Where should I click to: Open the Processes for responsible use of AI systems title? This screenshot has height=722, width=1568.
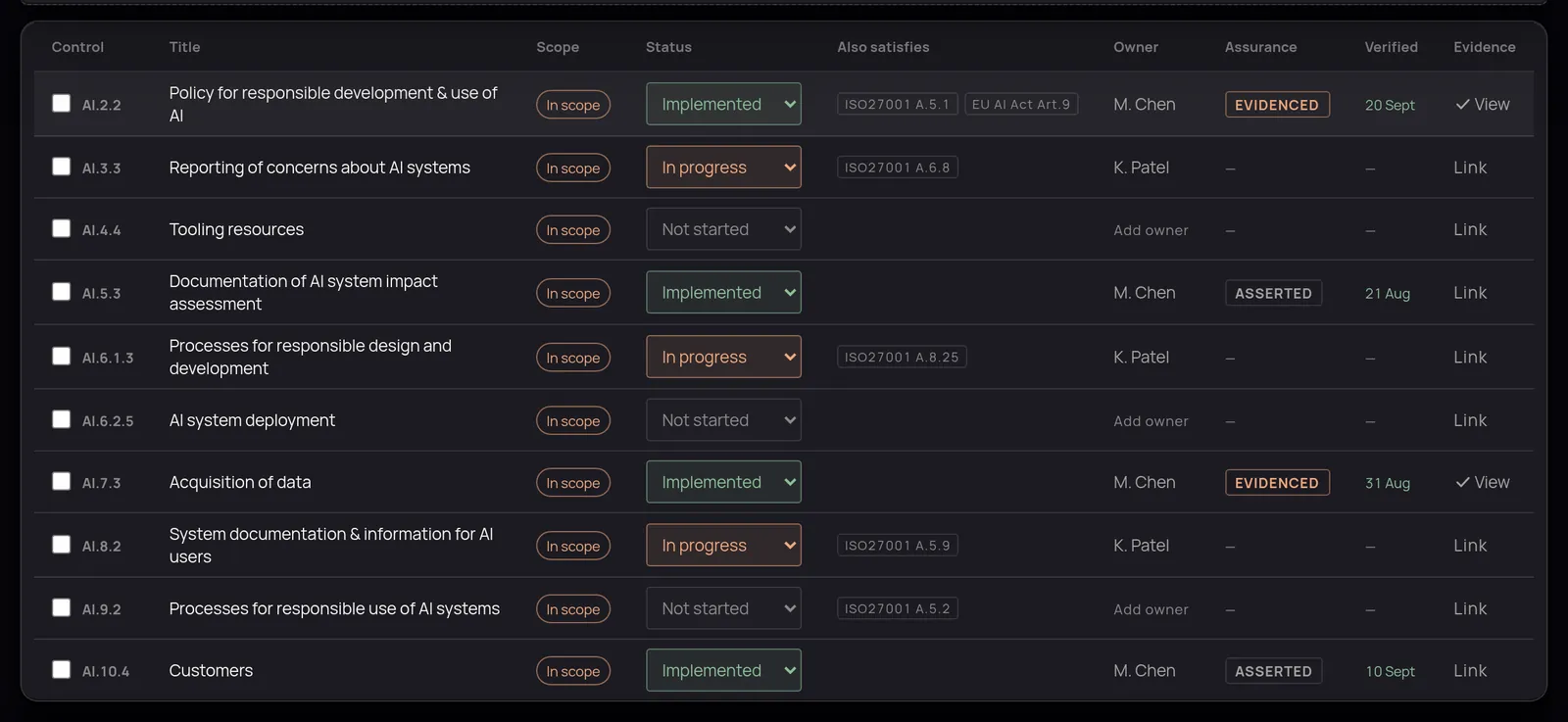point(334,608)
